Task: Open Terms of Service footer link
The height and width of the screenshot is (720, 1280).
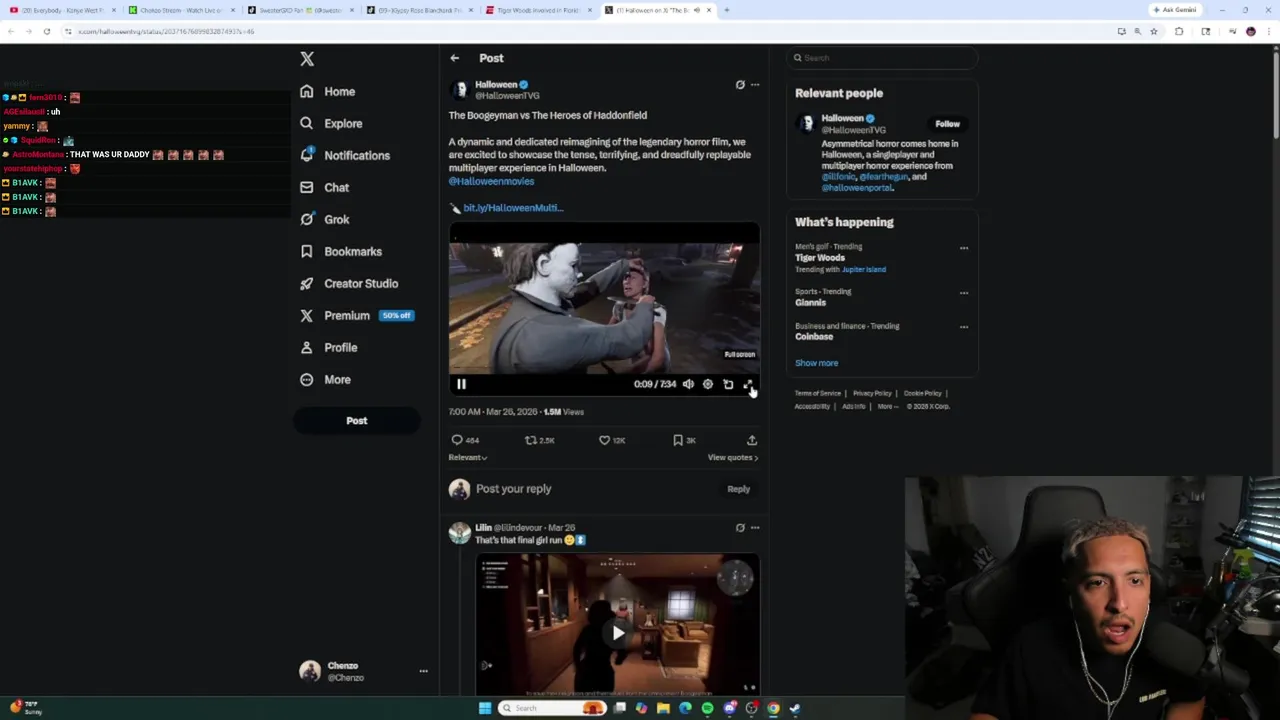Action: [818, 393]
